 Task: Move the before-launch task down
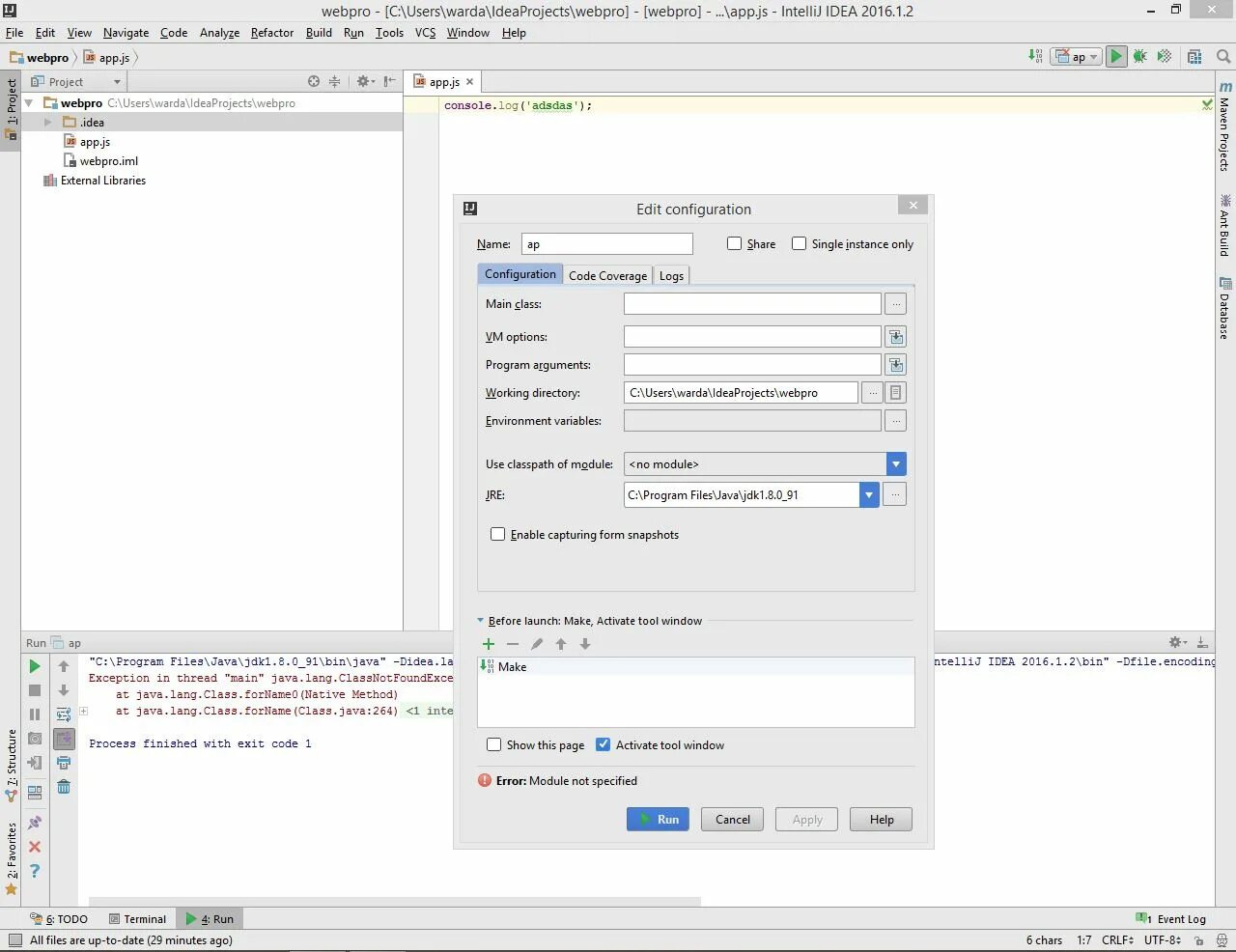pos(585,644)
